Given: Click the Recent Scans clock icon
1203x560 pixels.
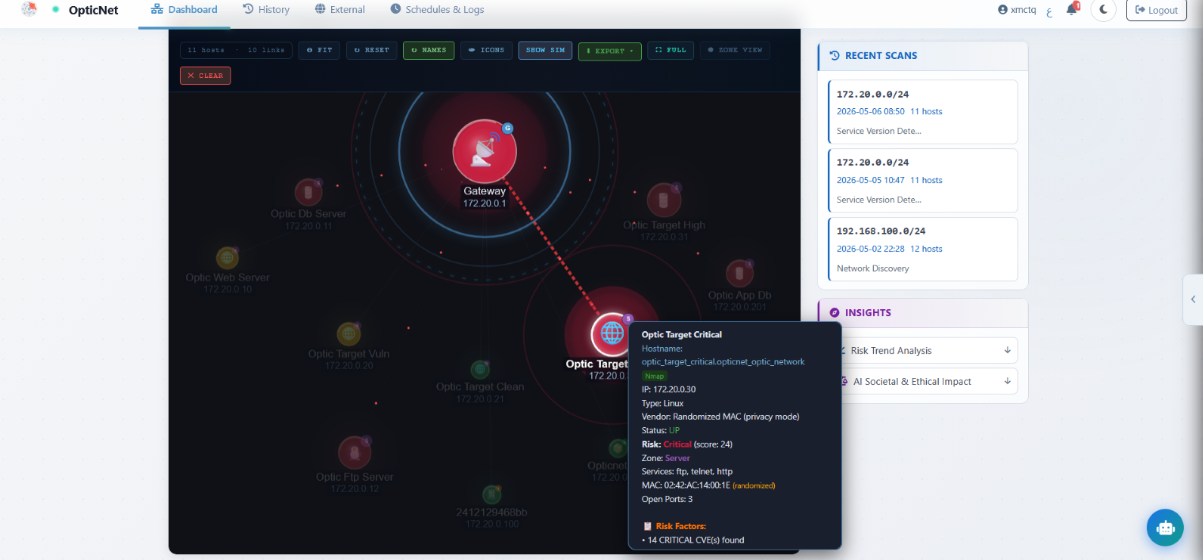Looking at the screenshot, I should (x=834, y=56).
